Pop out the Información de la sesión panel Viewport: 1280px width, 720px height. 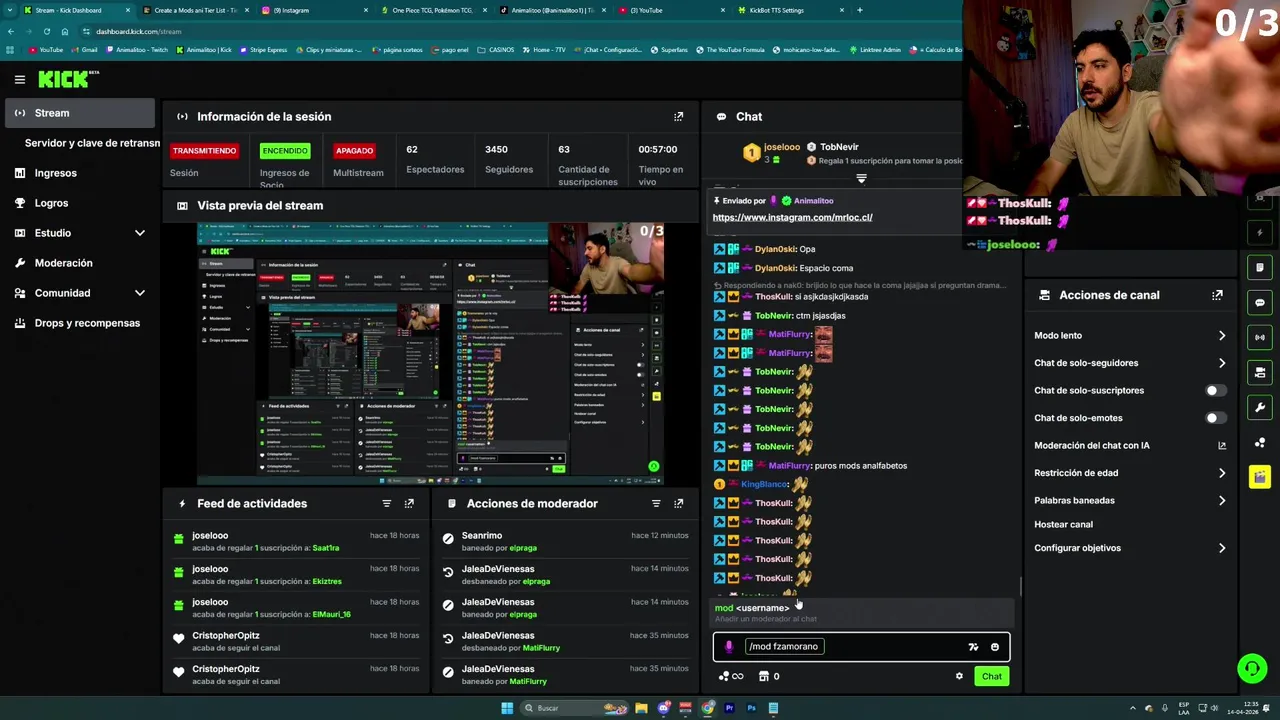(679, 116)
